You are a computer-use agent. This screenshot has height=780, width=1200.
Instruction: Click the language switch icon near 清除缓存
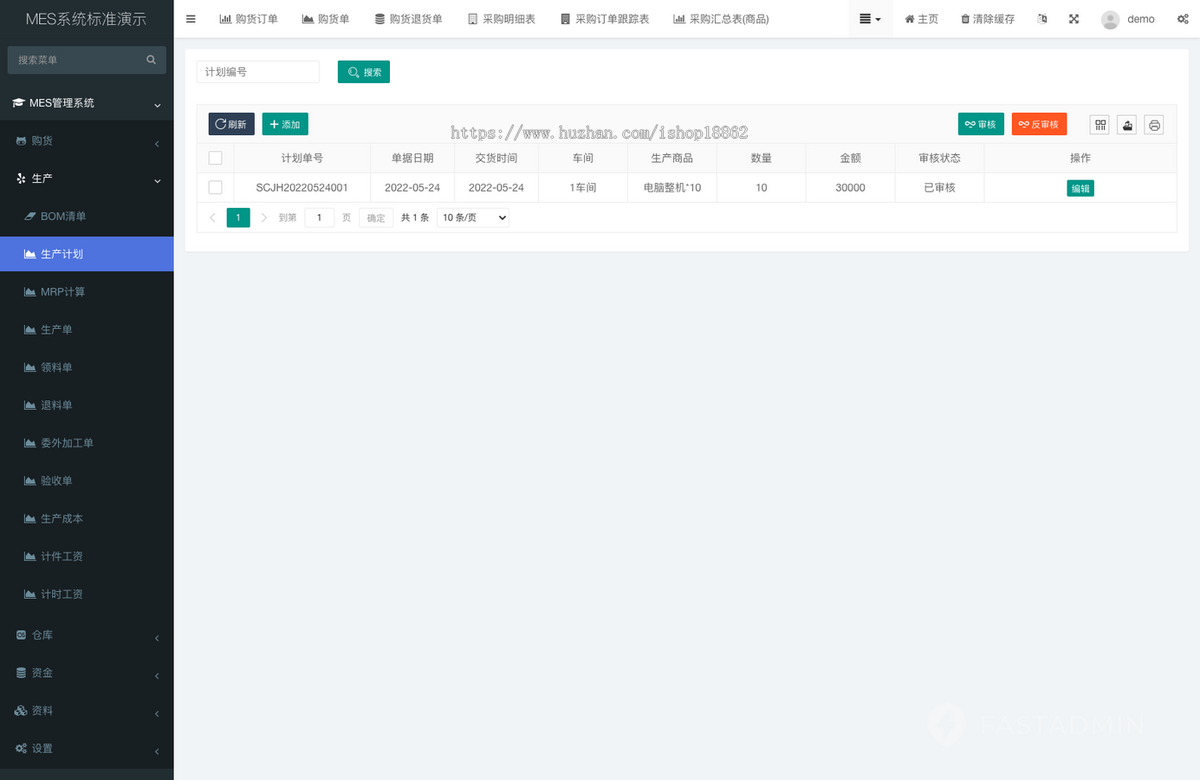point(1042,18)
